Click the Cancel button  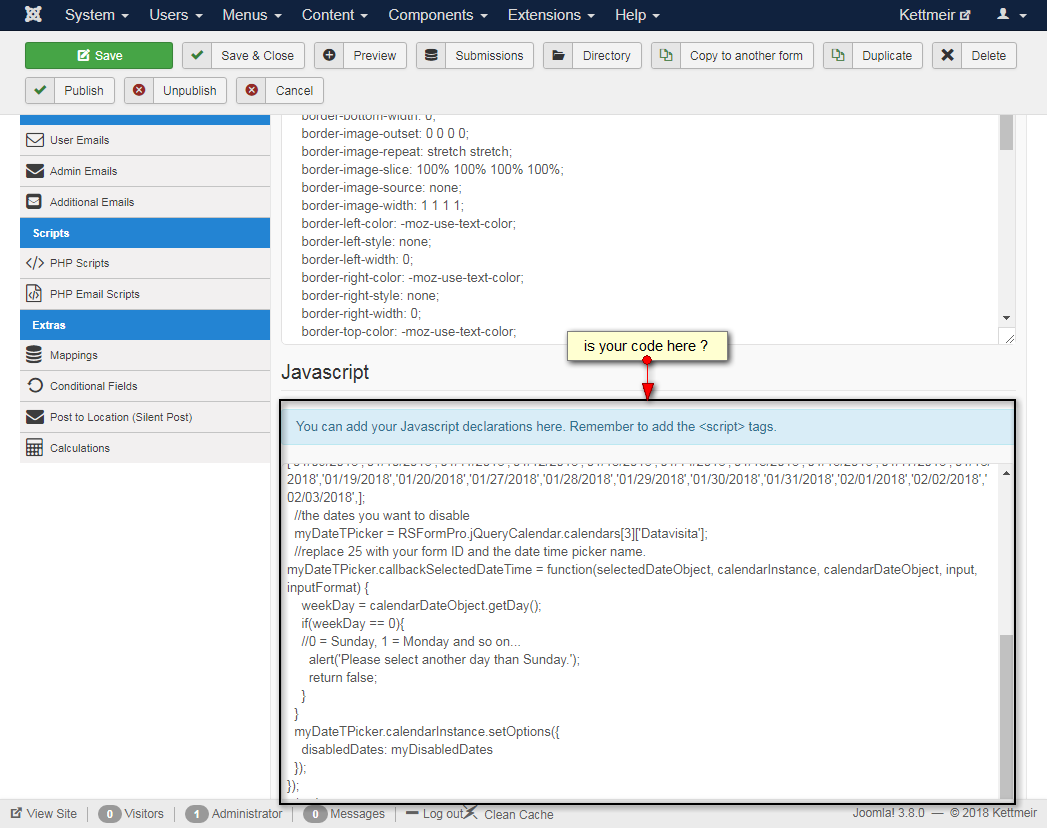tap(280, 91)
